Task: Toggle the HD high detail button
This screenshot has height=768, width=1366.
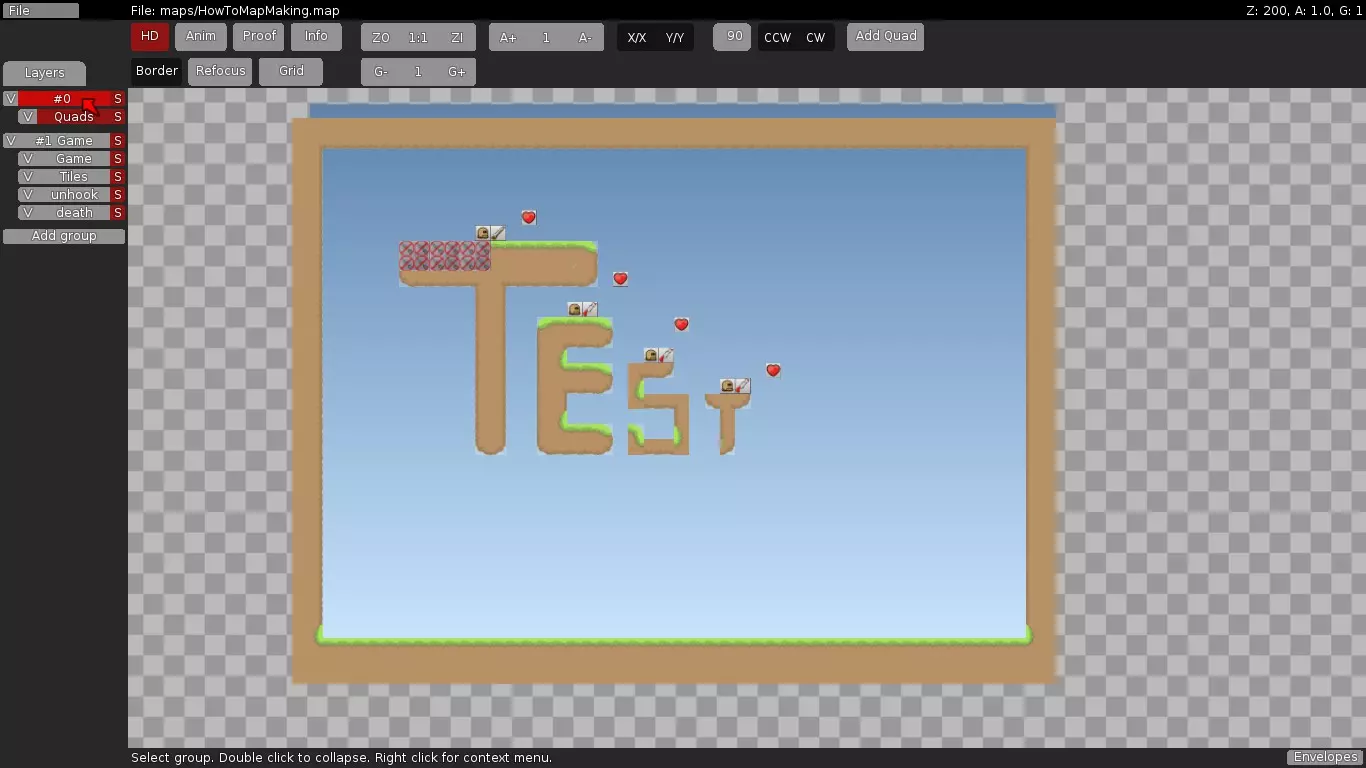Action: (149, 37)
